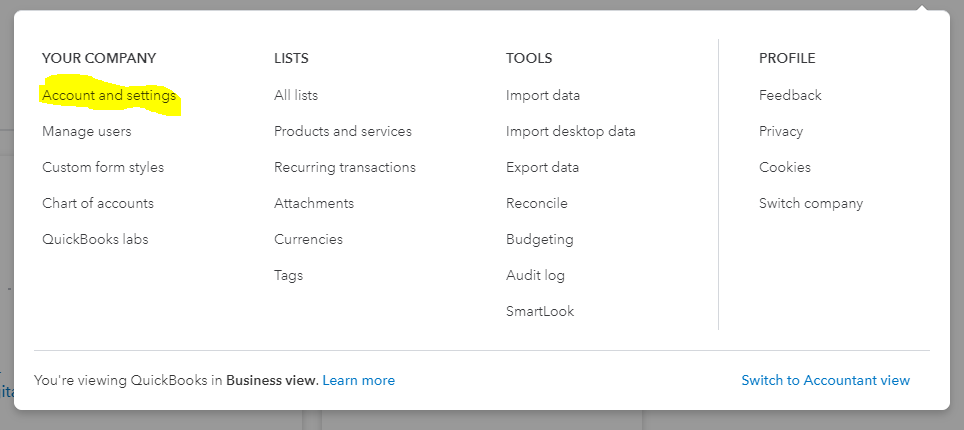Open the Audit log

click(x=536, y=276)
